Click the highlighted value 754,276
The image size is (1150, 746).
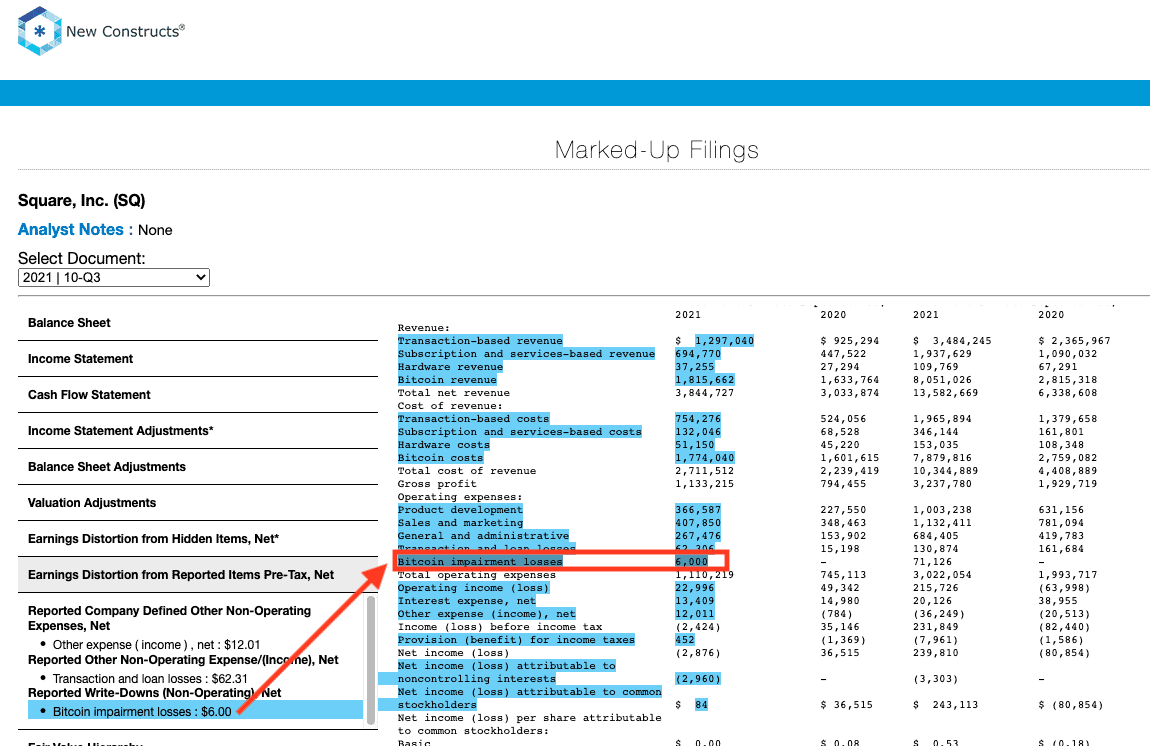[x=697, y=419]
